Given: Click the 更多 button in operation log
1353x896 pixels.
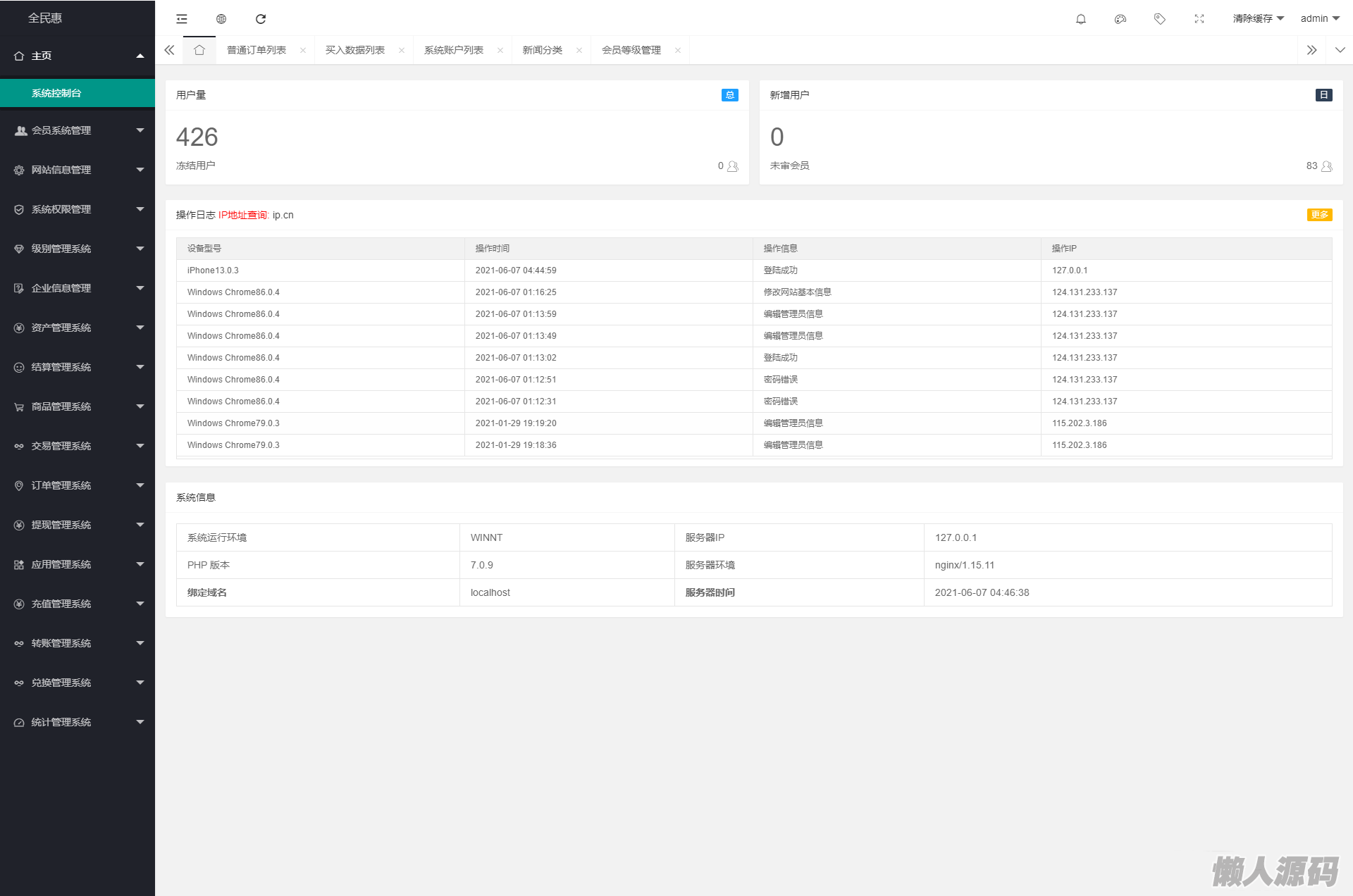Looking at the screenshot, I should tap(1319, 215).
